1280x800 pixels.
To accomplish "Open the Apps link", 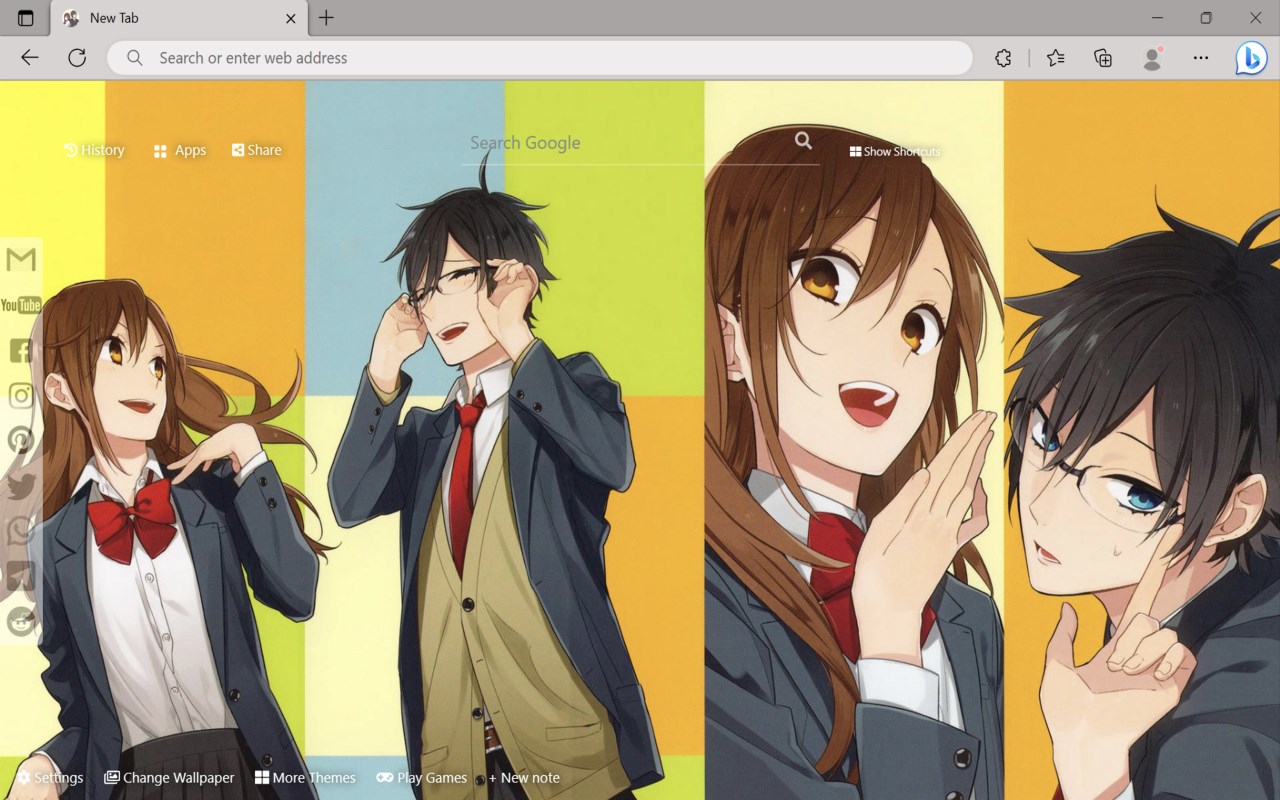I will click(180, 150).
